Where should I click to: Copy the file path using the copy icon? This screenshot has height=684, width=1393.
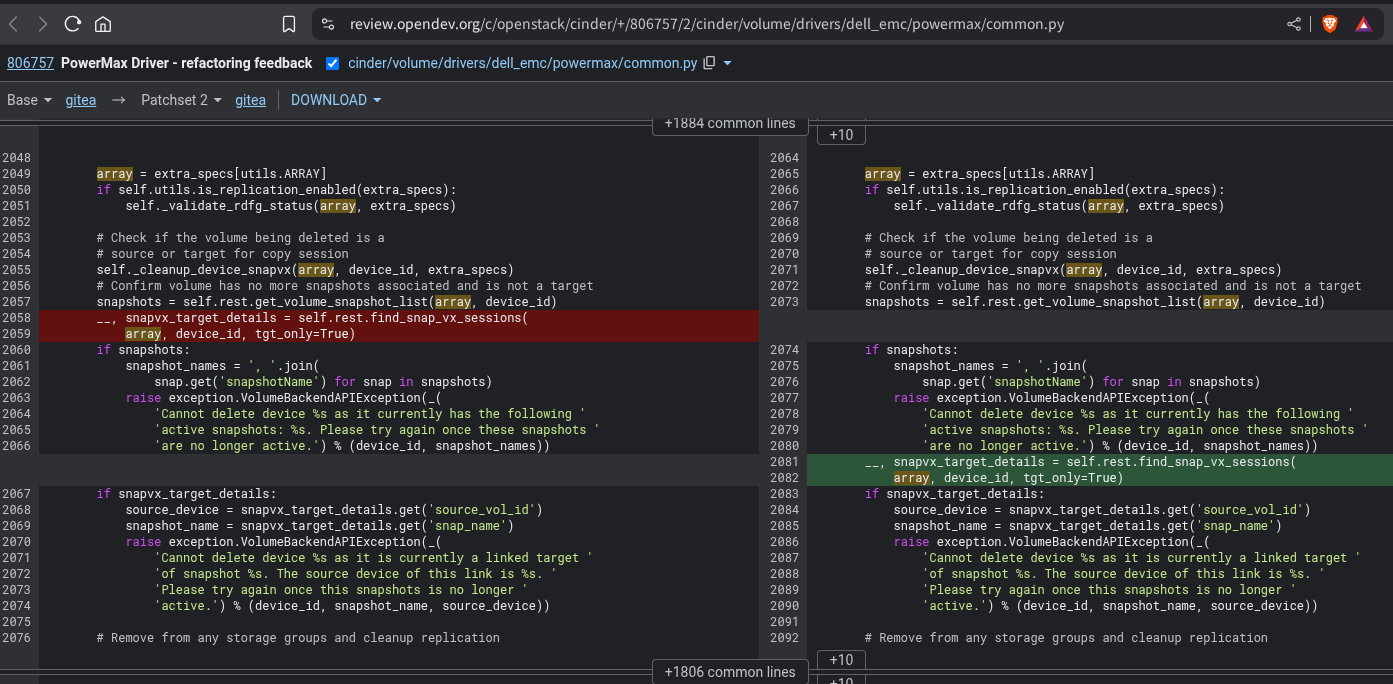(709, 63)
